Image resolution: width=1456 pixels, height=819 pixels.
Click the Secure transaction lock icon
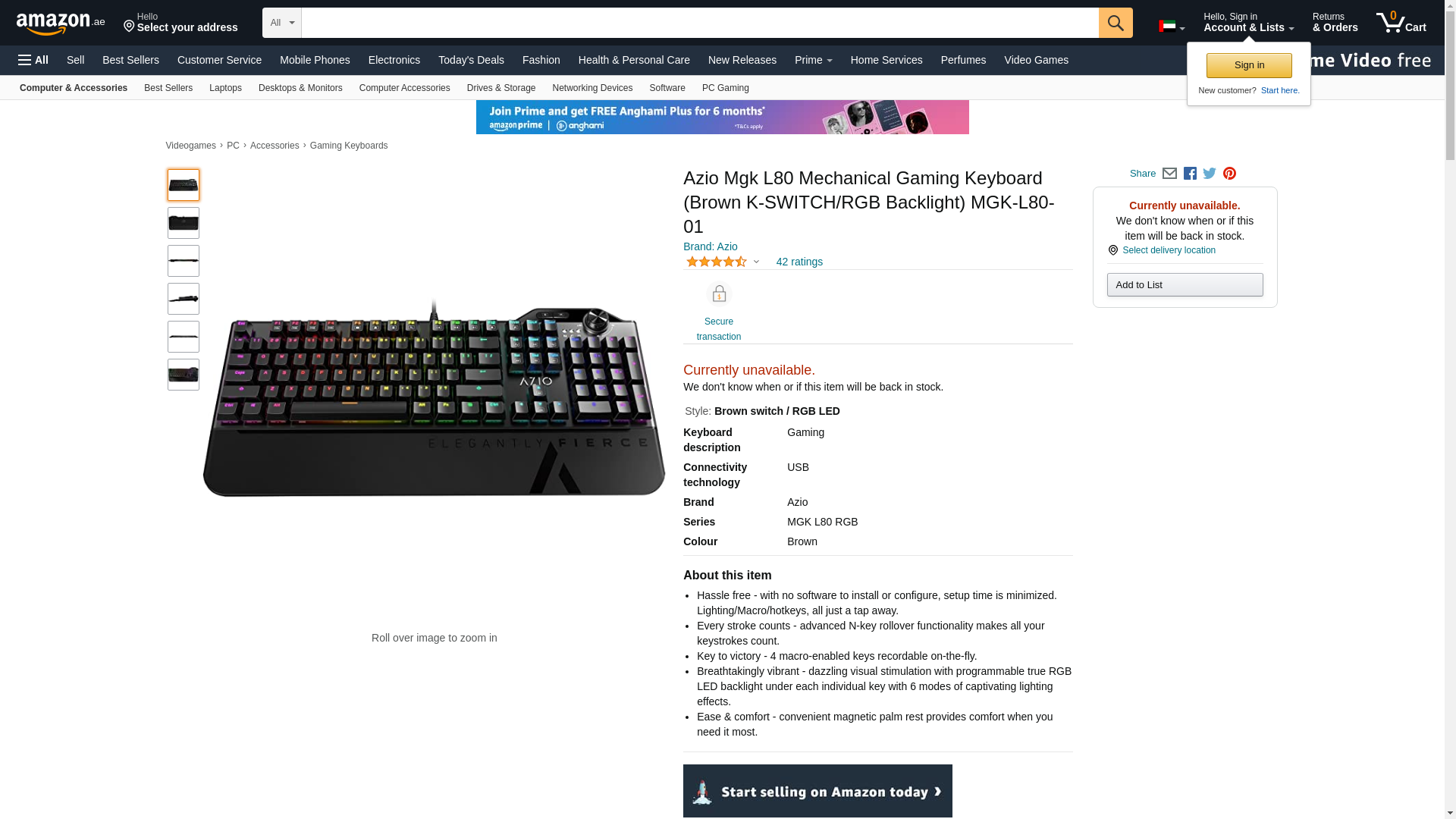pos(719,294)
